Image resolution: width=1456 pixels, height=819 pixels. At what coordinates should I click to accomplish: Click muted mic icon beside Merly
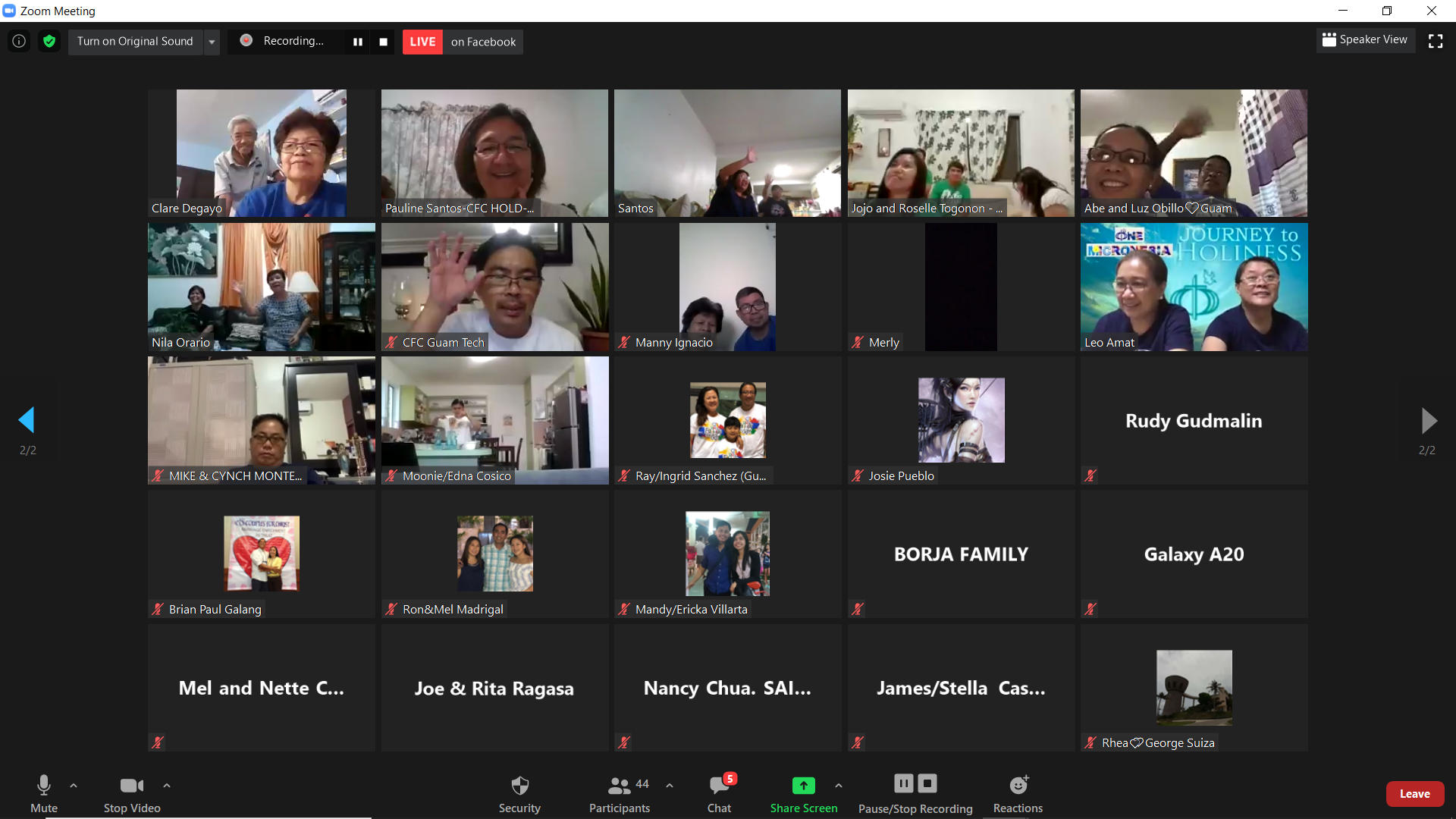(858, 342)
